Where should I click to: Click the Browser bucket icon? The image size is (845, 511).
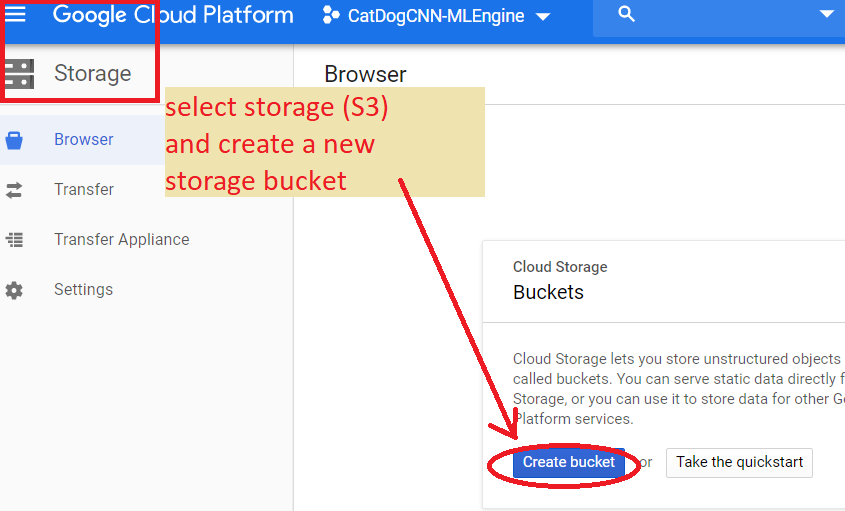click(14, 140)
